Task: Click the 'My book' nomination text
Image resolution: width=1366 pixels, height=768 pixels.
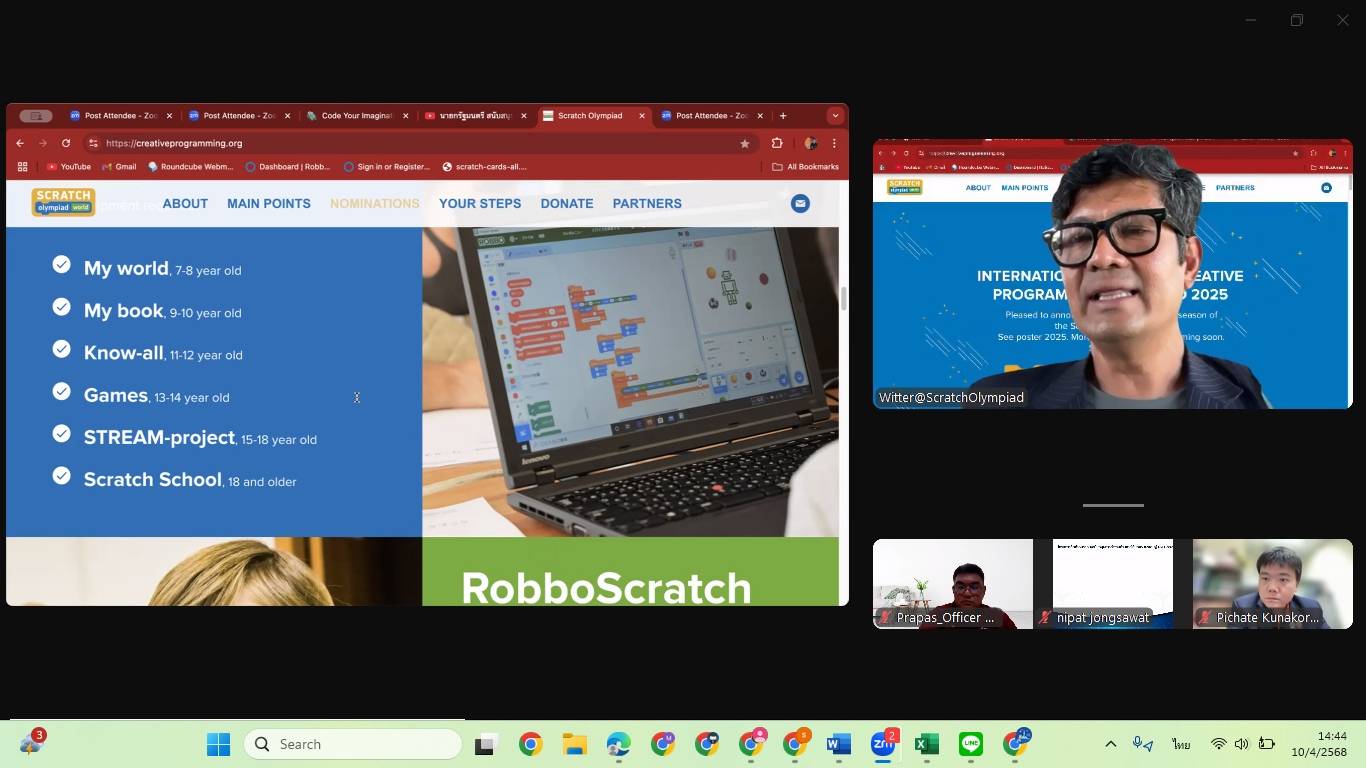Action: click(x=124, y=311)
